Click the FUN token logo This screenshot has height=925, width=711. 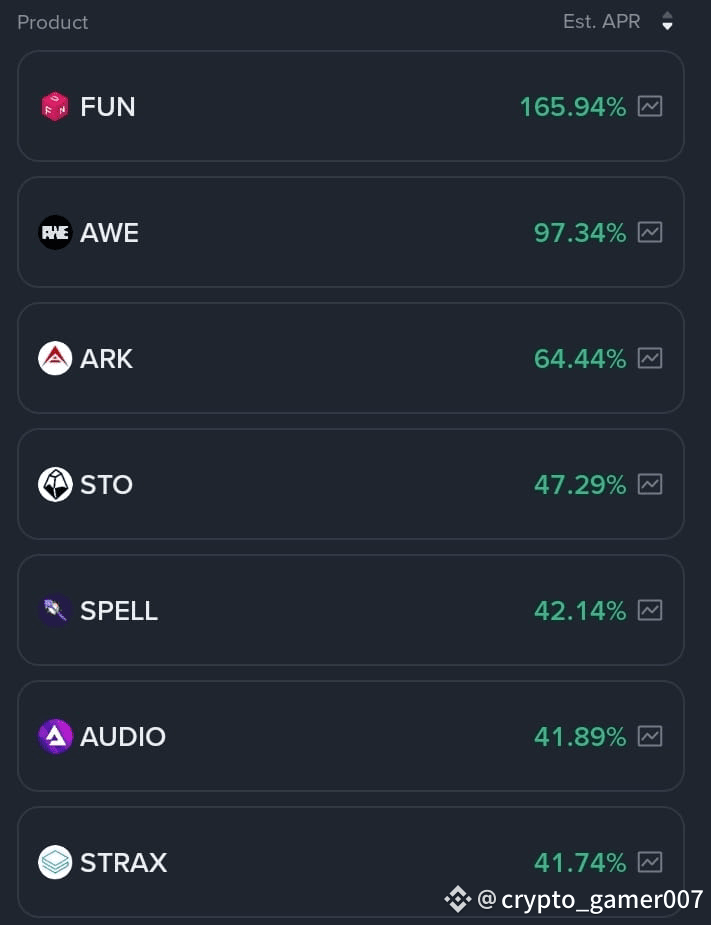[x=55, y=106]
